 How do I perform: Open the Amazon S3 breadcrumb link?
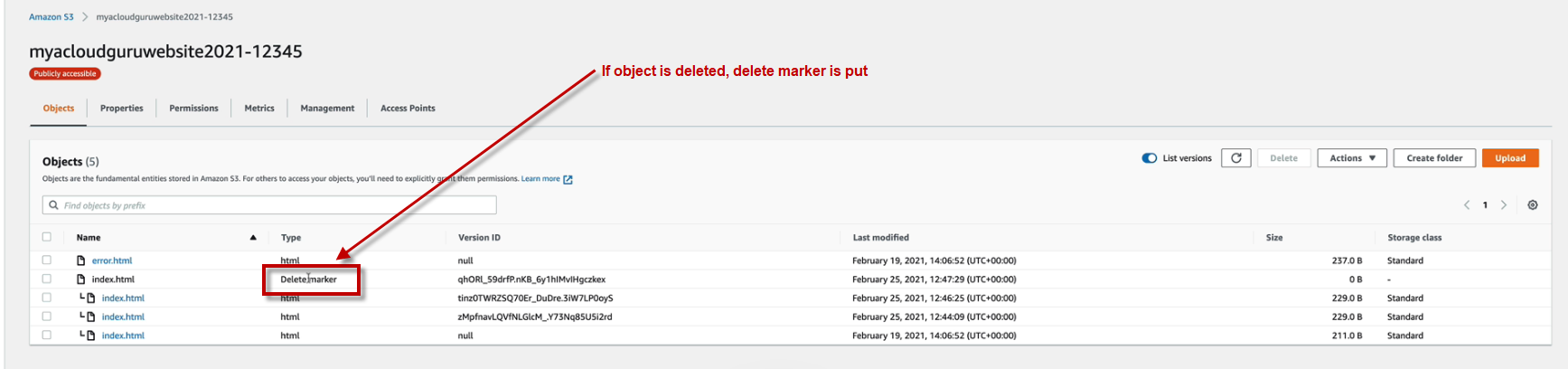point(51,17)
